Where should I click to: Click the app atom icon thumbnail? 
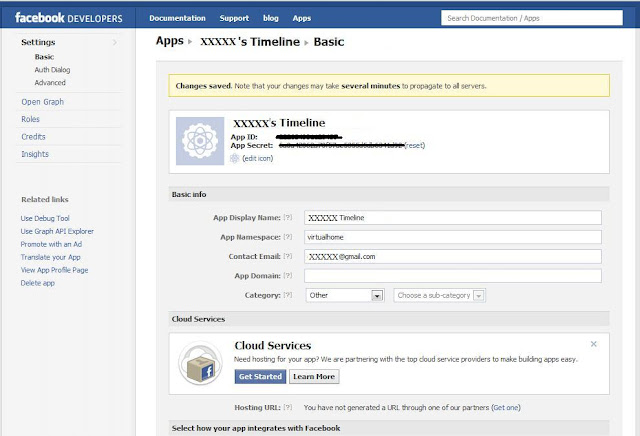(200, 141)
